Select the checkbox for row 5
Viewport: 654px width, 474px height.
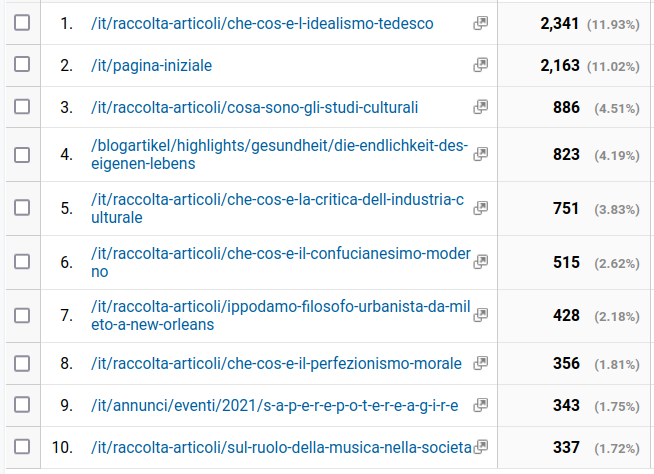[22, 207]
